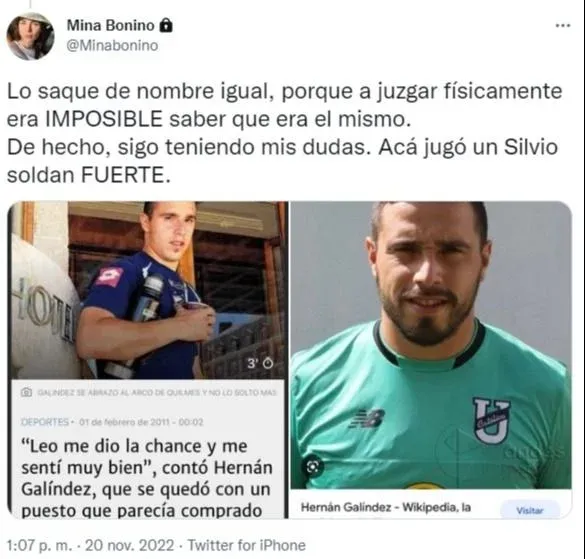The height and width of the screenshot is (559, 585).
Task: Click Mina Bonino's profile avatar
Action: tap(30, 36)
